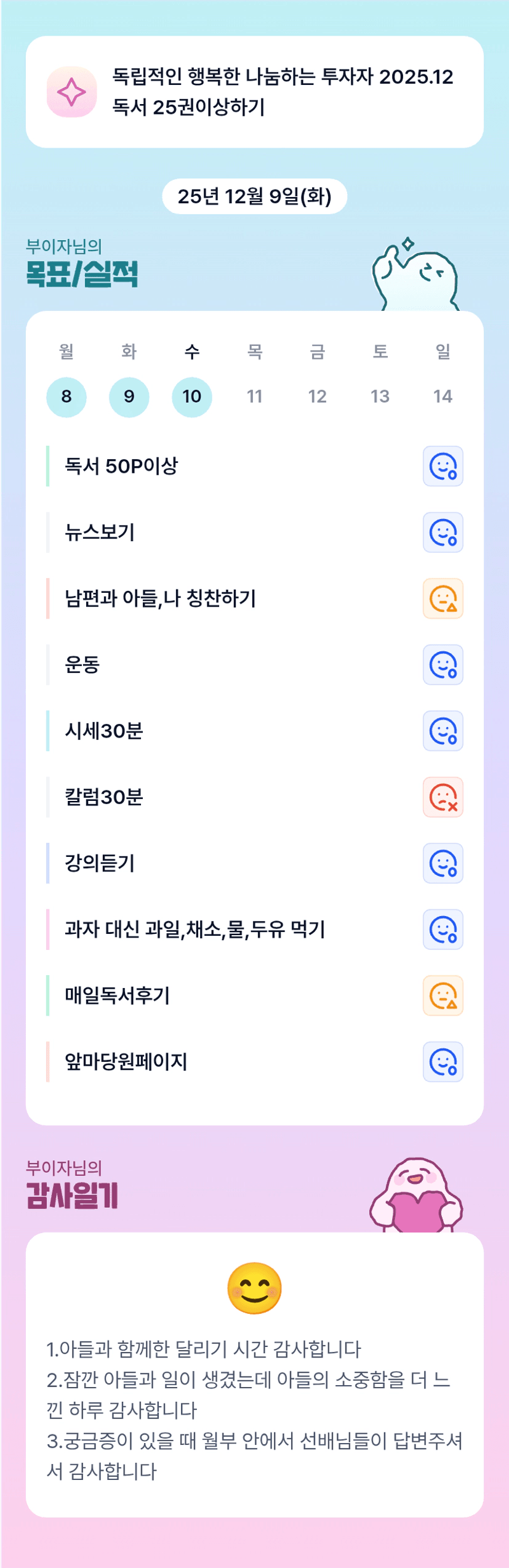Viewport: 509px width, 1568px height.
Task: Click the pink sparkle star goal icon
Action: pyautogui.click(x=71, y=92)
